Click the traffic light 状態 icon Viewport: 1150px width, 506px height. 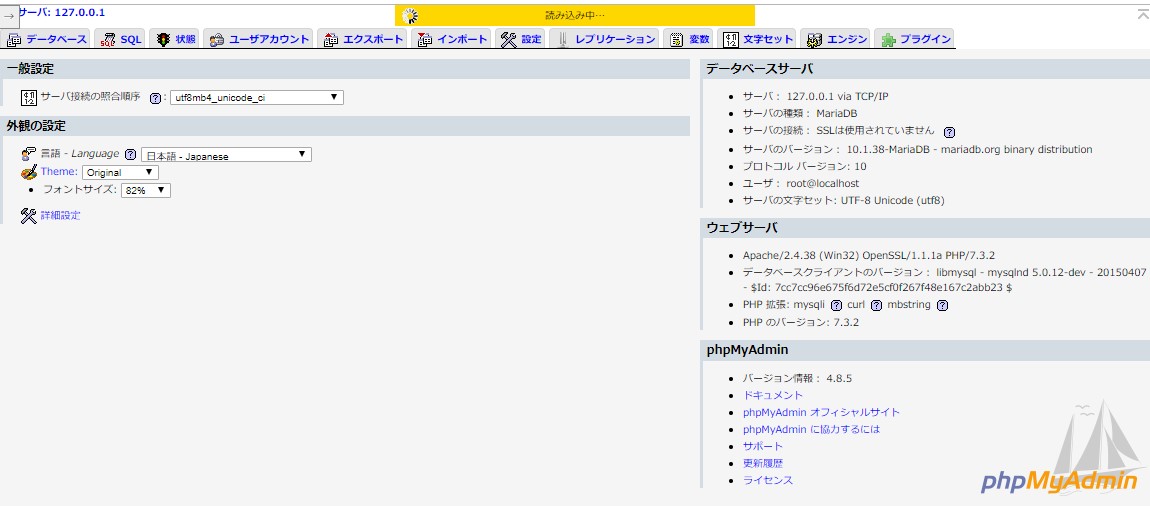click(163, 40)
